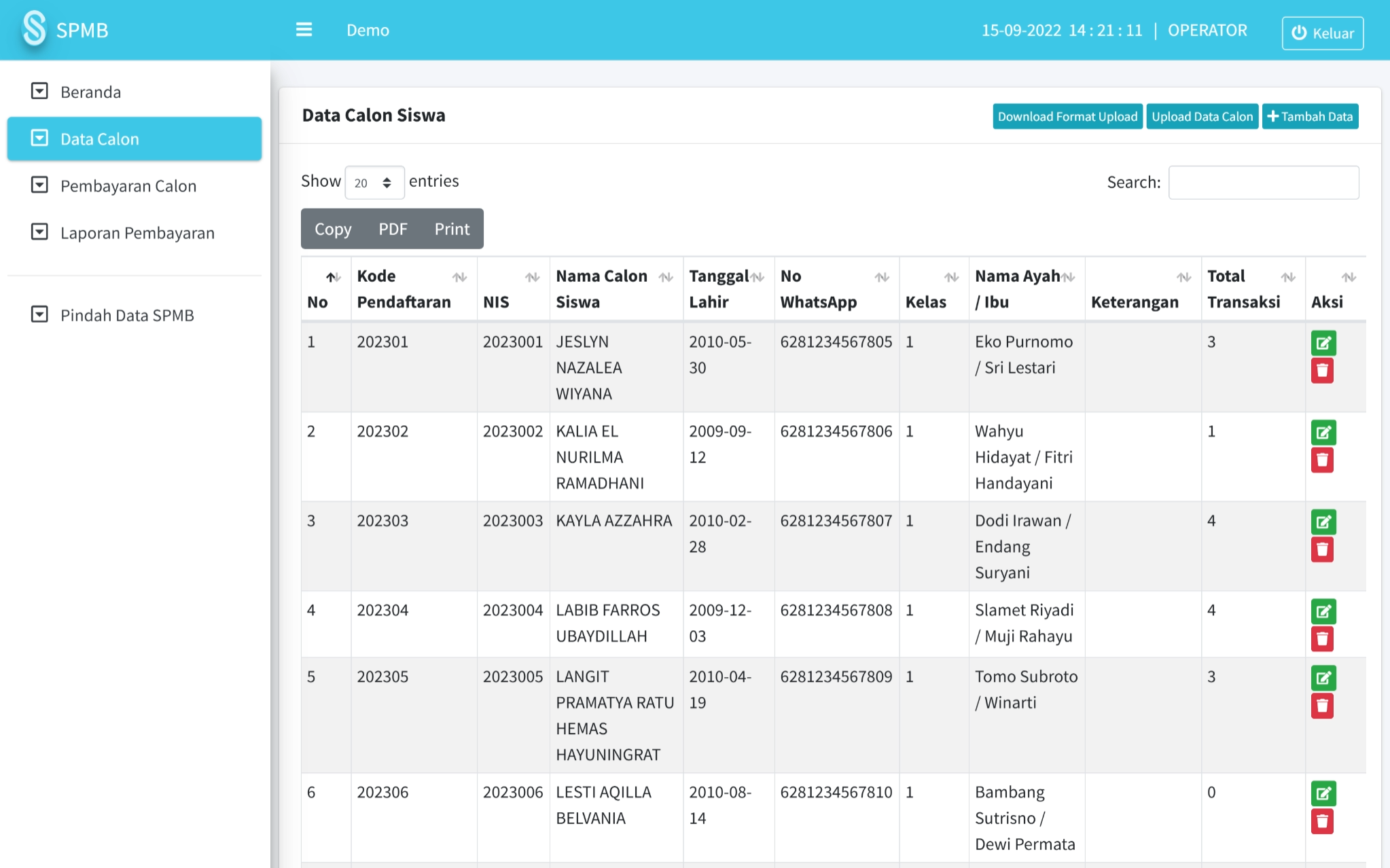Sort by Tanggal Lahir column
This screenshot has height=868, width=1390.
click(728, 289)
